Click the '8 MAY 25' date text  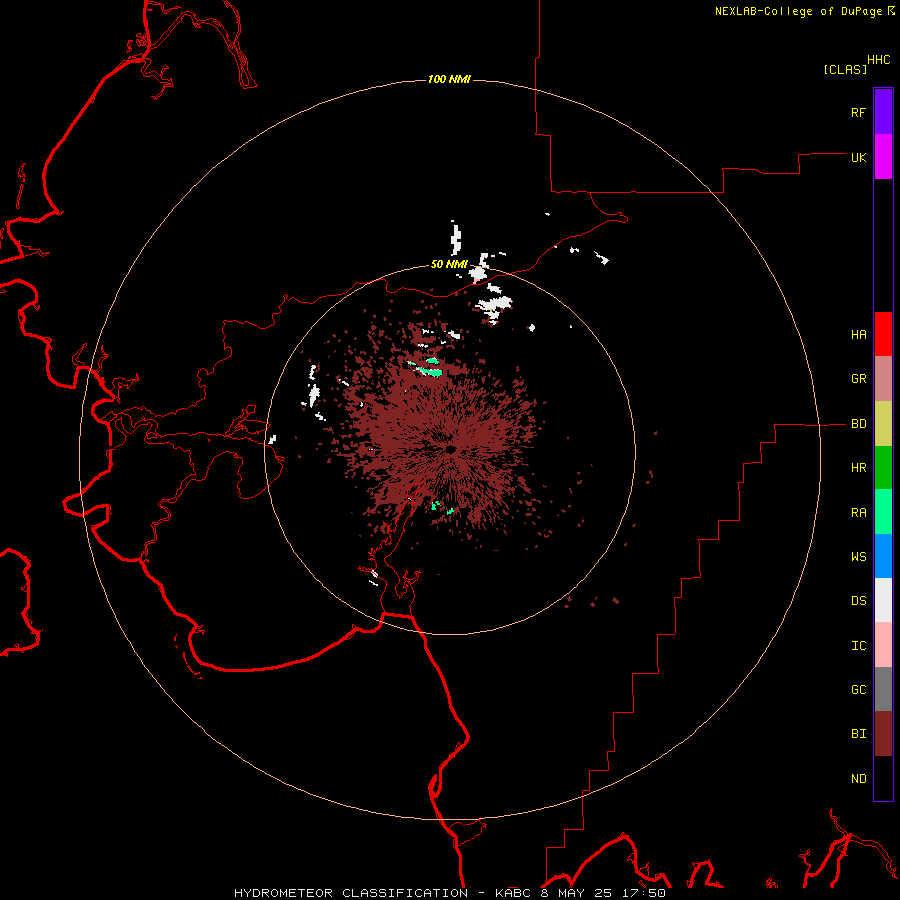point(575,893)
